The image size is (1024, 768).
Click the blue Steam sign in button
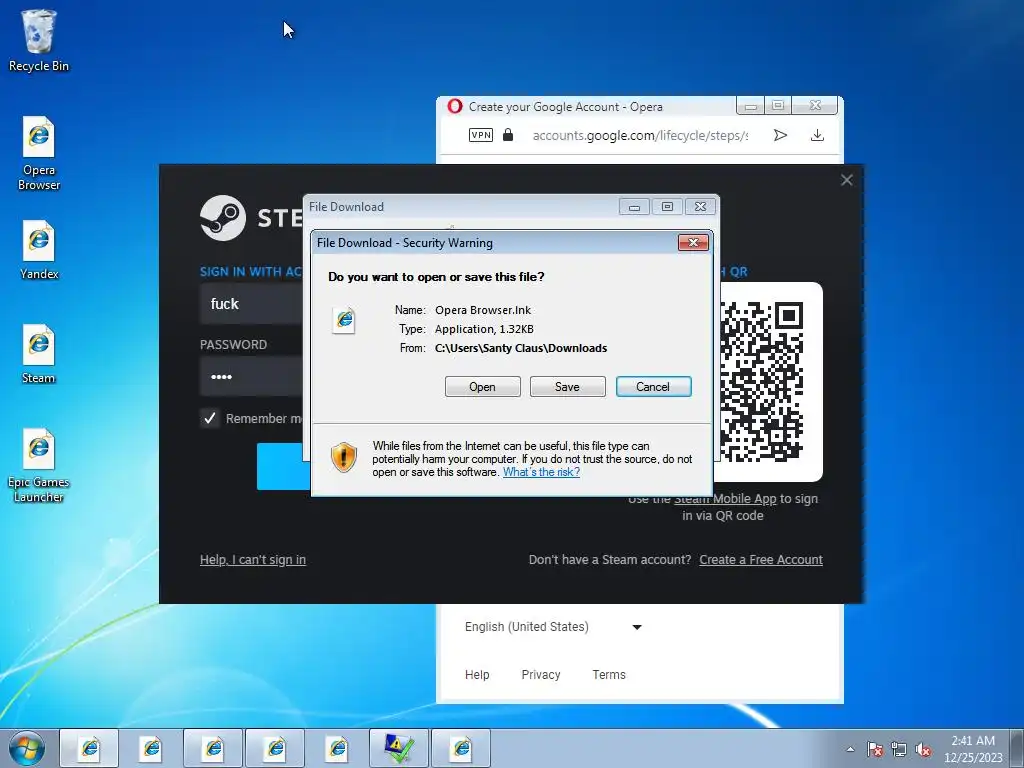pos(283,466)
